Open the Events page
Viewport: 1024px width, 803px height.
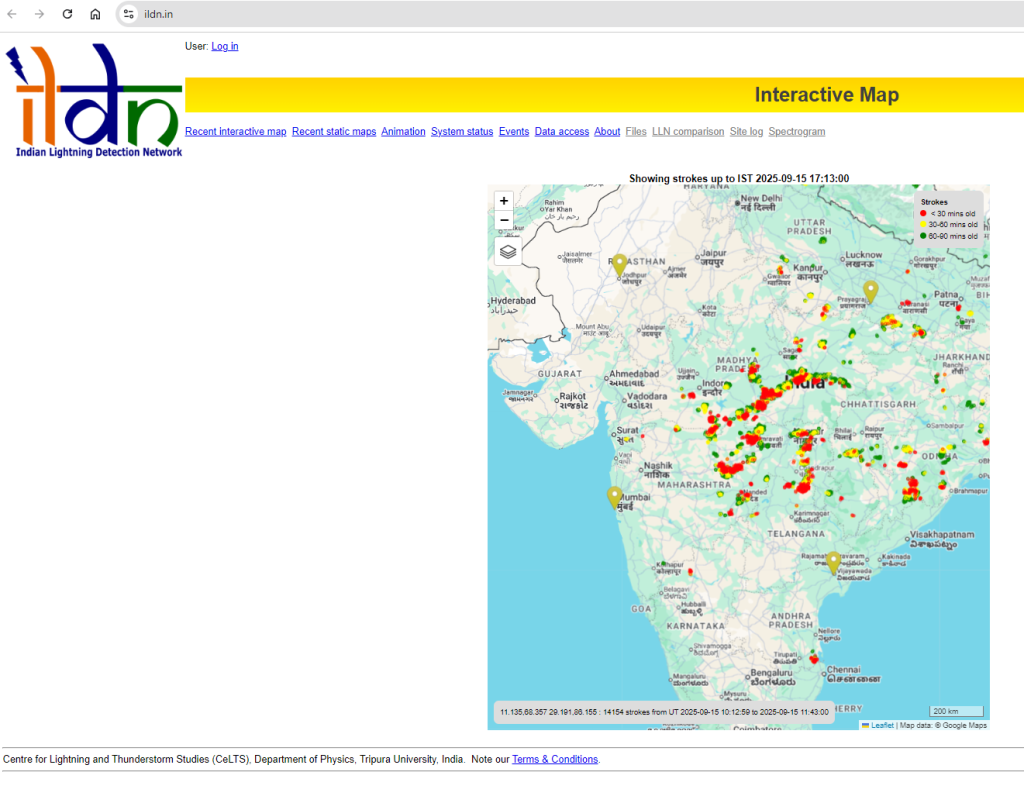tap(514, 132)
